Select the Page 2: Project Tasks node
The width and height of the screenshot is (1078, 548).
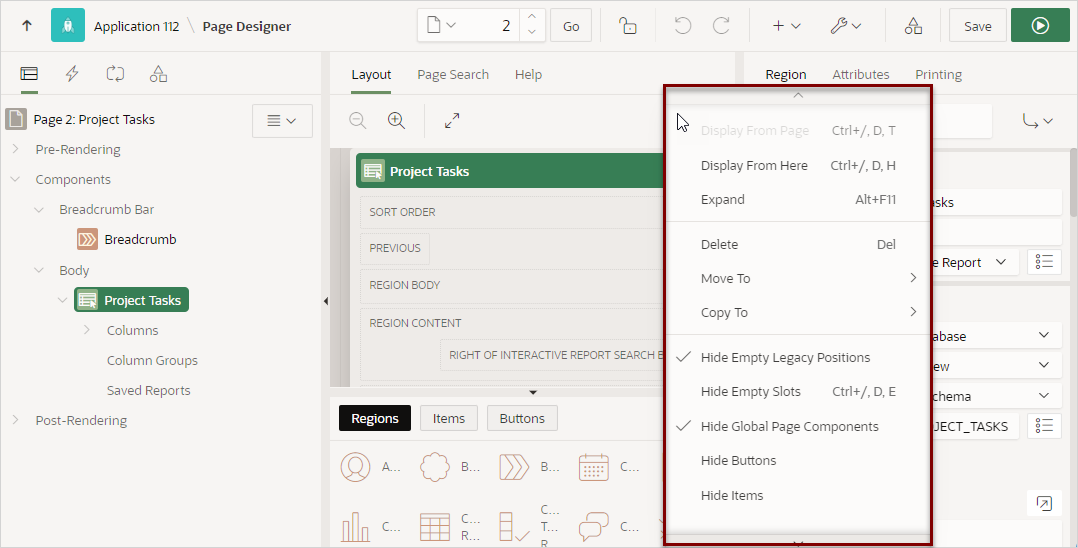coord(94,120)
